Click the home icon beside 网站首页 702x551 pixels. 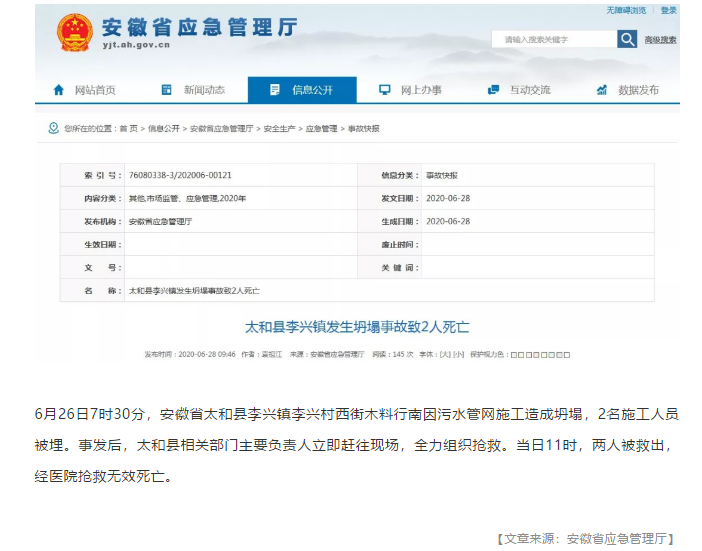point(58,90)
